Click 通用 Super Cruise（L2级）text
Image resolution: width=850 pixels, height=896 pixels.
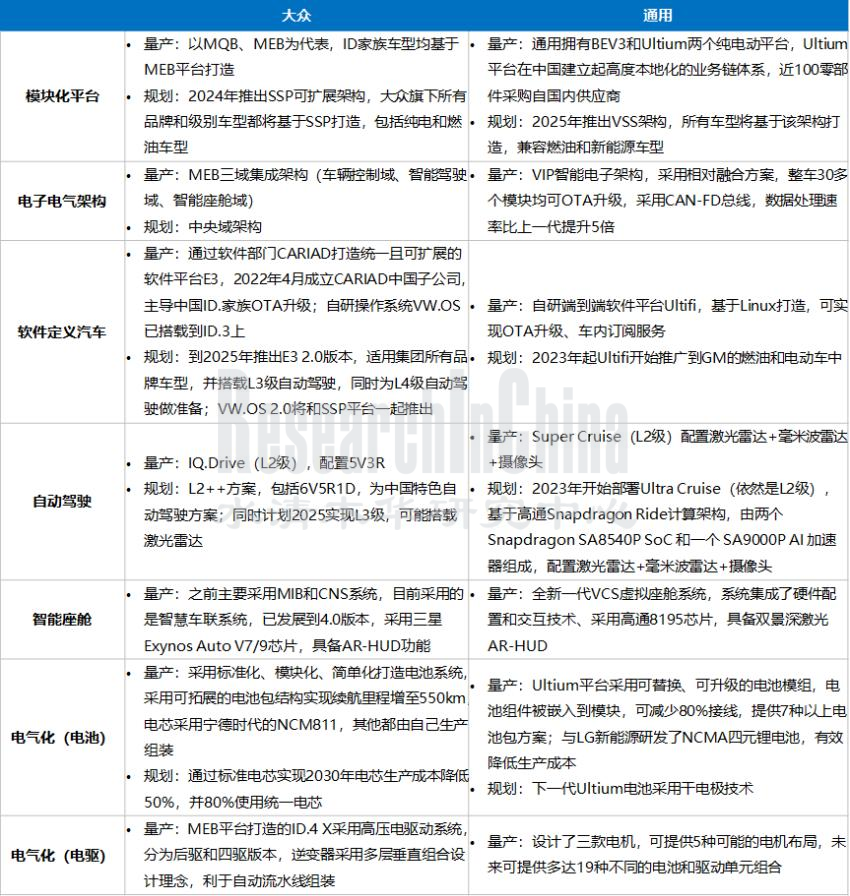click(x=667, y=449)
